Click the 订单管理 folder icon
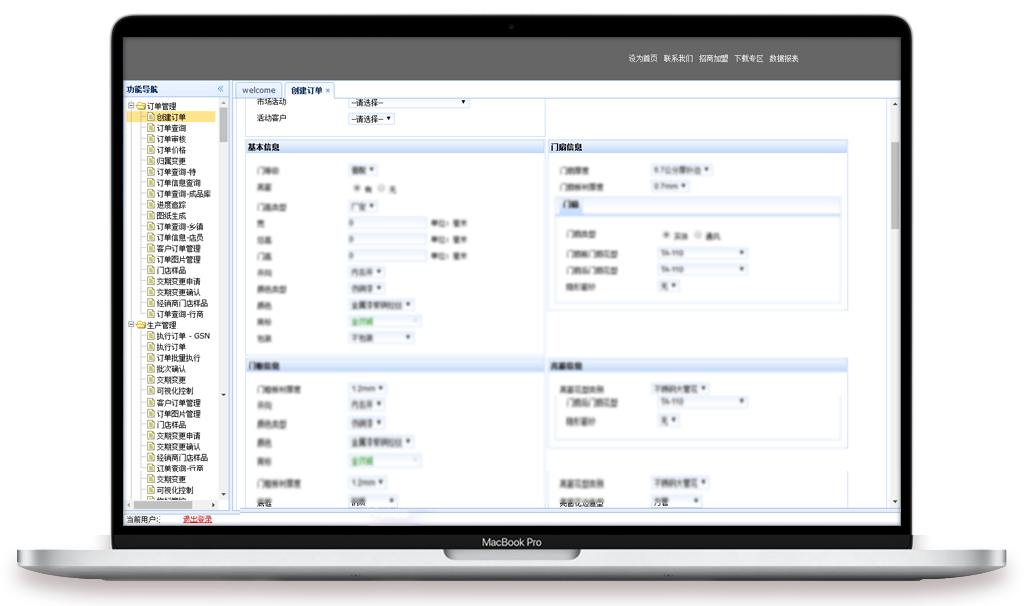Viewport: 1024px width, 606px height. pyautogui.click(x=140, y=106)
